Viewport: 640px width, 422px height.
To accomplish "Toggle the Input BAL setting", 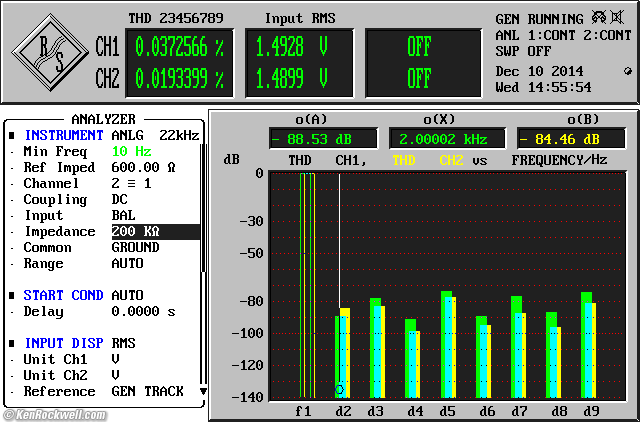I will tap(123, 215).
